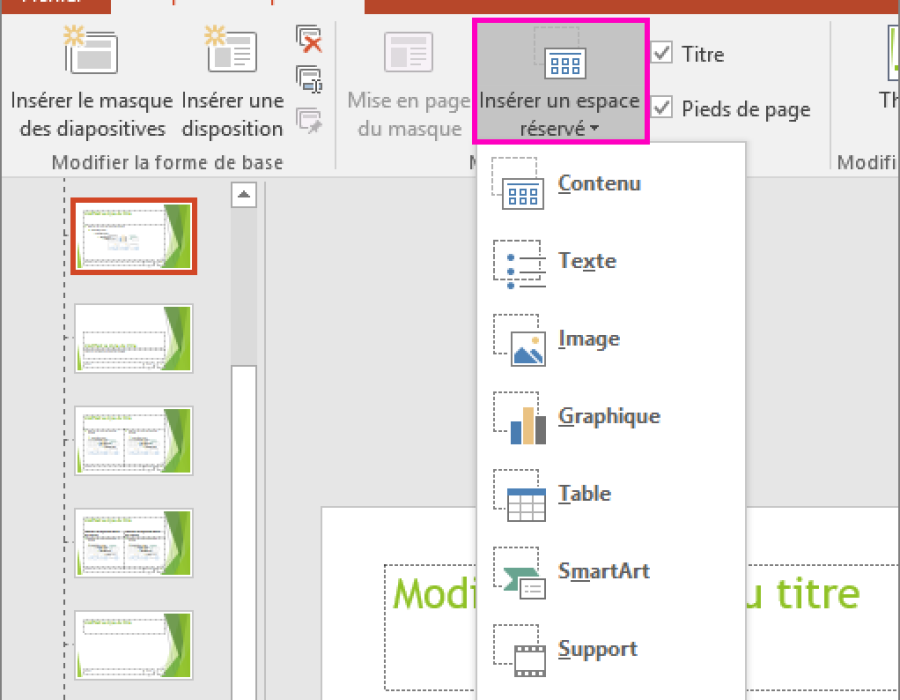Uncheck the Titre checkbox
Viewport: 900px width, 700px height.
tap(662, 53)
